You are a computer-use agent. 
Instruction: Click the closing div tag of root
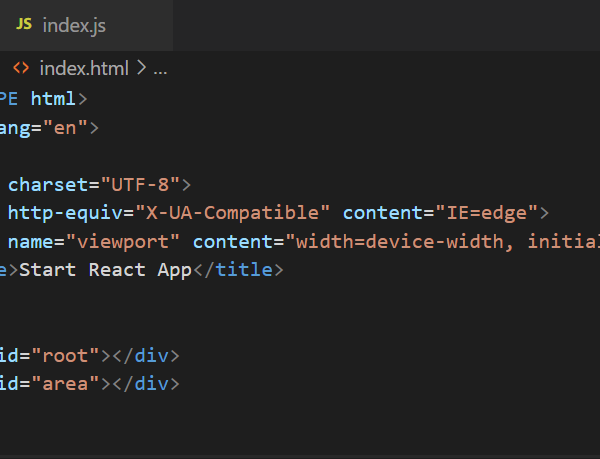[146, 355]
